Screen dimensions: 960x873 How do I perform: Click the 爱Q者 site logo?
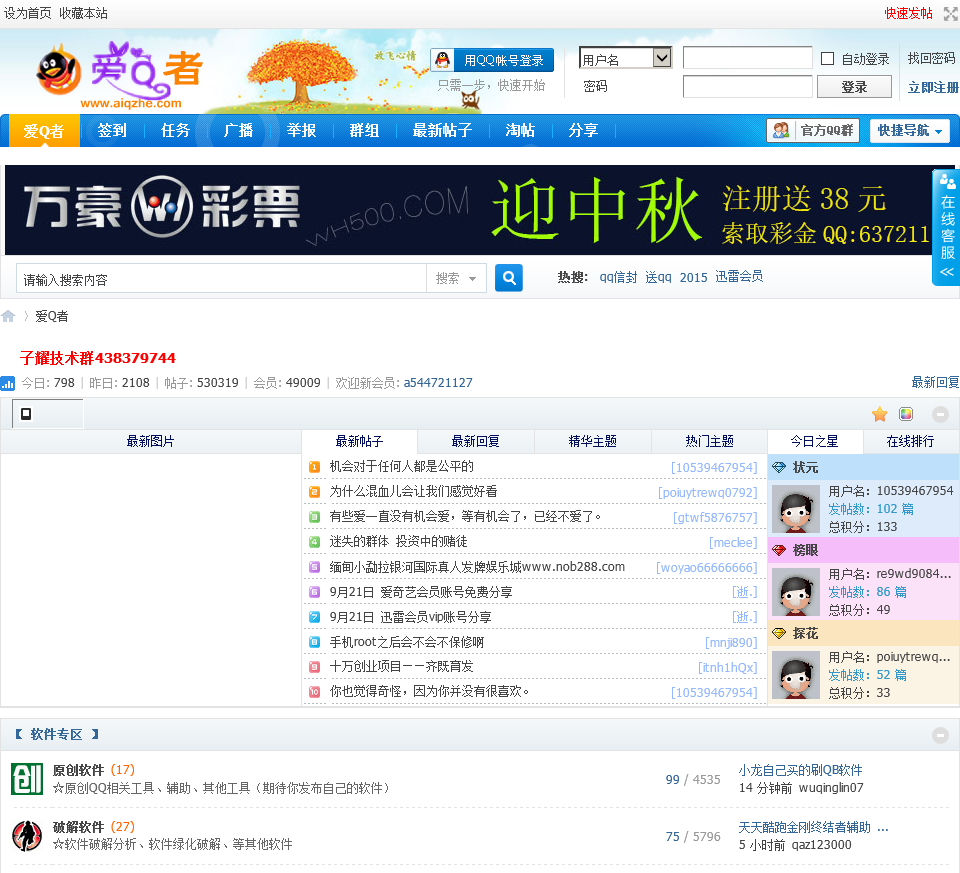(119, 75)
